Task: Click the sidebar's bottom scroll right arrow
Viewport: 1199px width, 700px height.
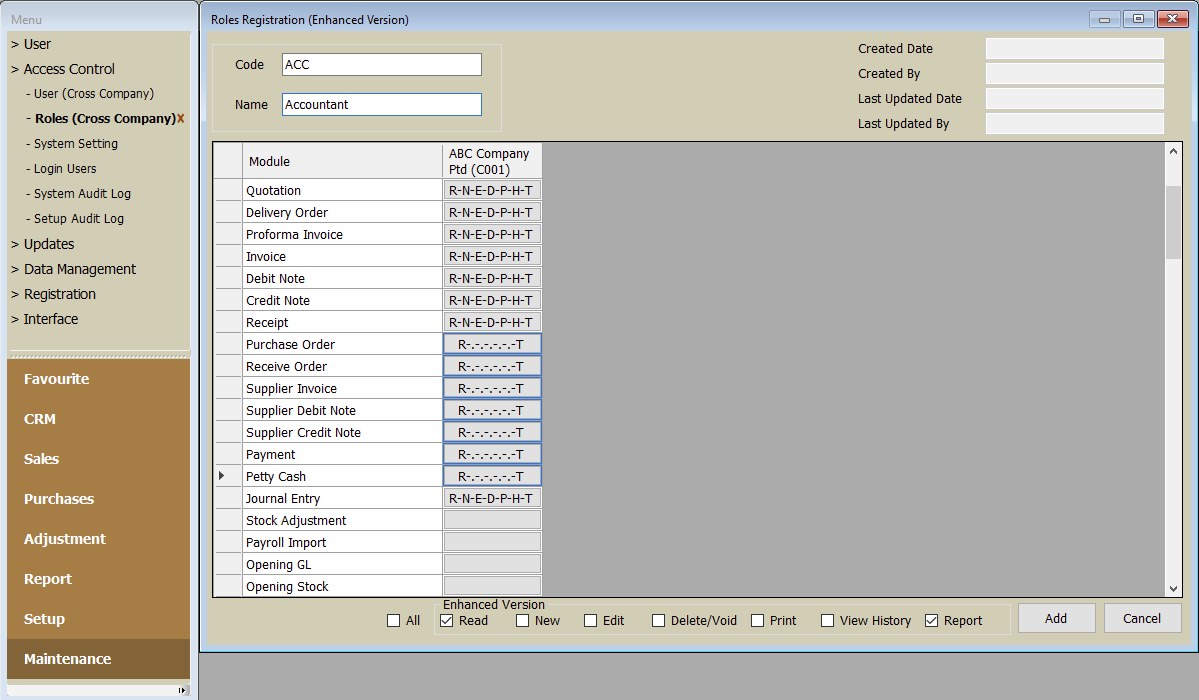Action: coord(182,690)
